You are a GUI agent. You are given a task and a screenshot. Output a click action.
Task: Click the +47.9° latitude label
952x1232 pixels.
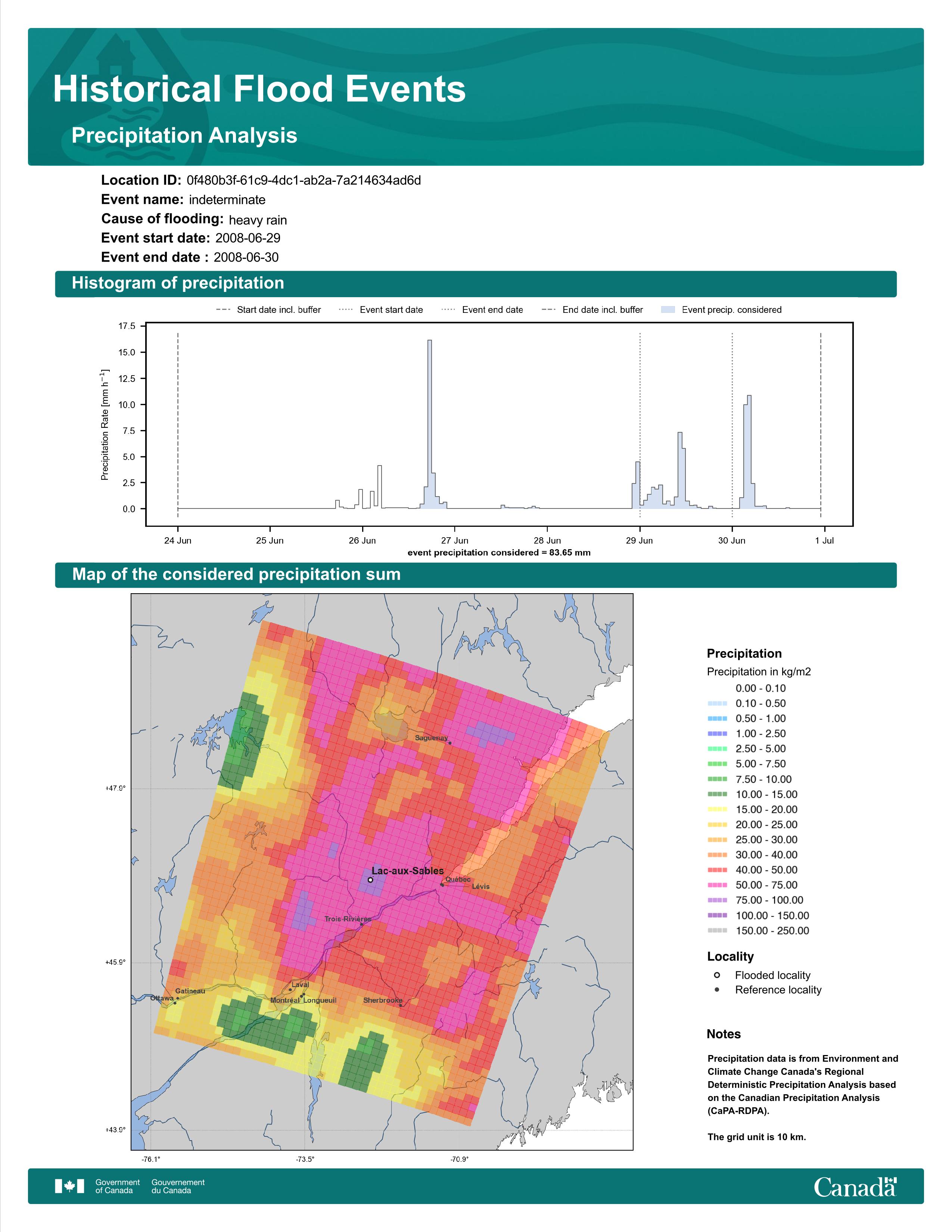pos(116,788)
